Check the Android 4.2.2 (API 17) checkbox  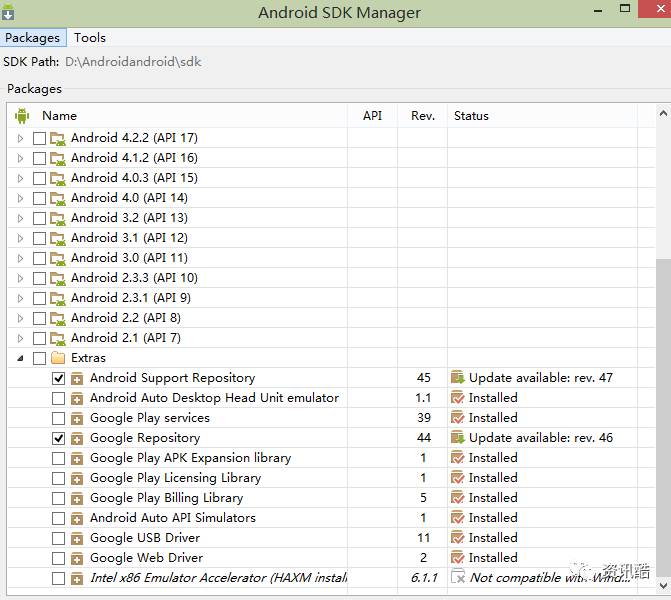tap(39, 138)
